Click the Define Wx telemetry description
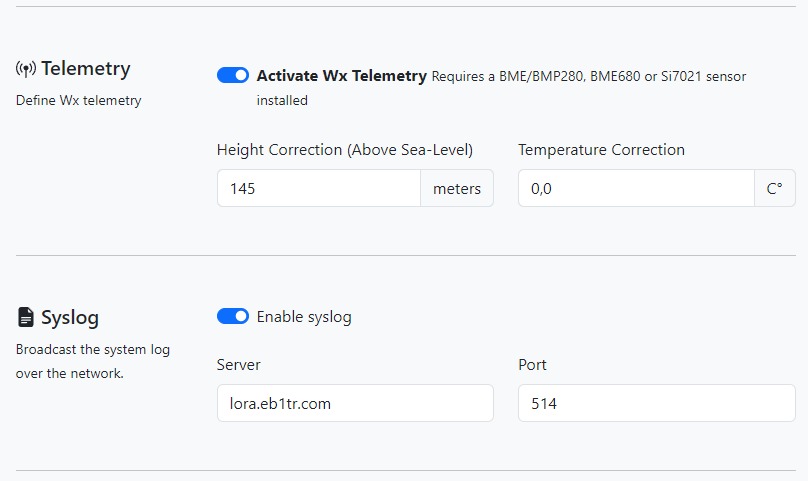Screen dimensions: 808x481 (x=78, y=101)
